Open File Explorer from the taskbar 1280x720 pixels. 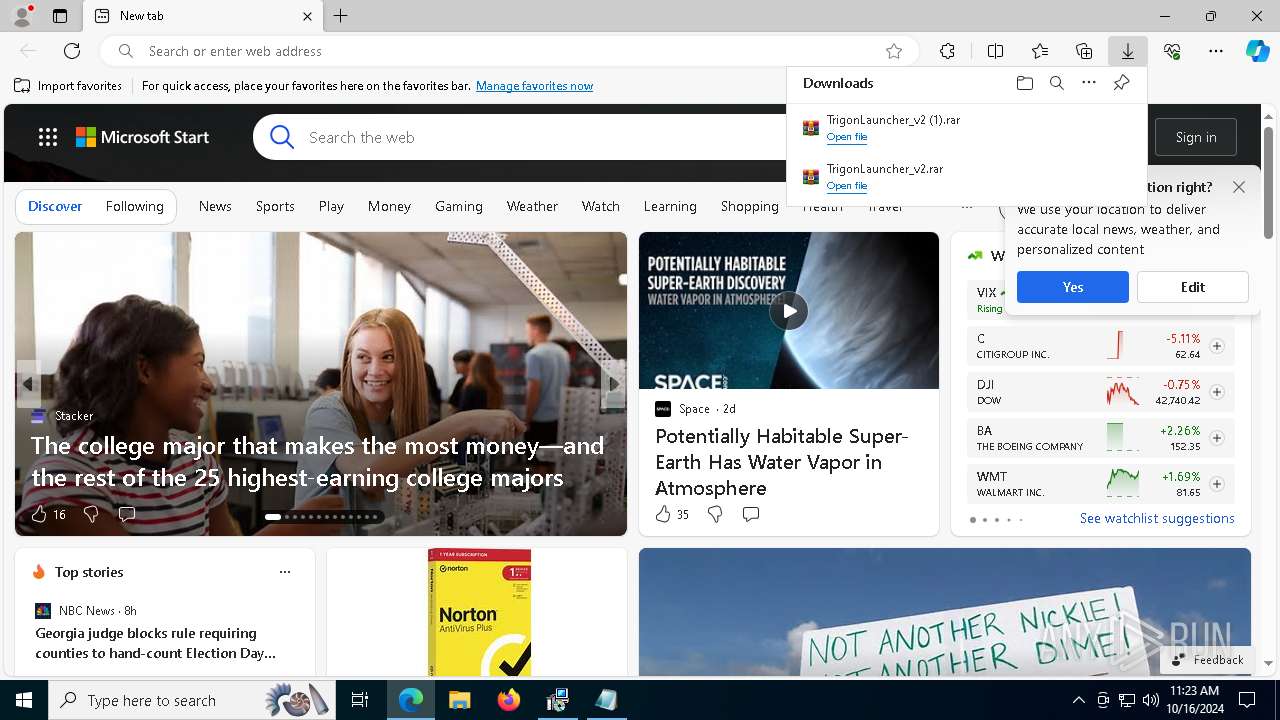460,700
